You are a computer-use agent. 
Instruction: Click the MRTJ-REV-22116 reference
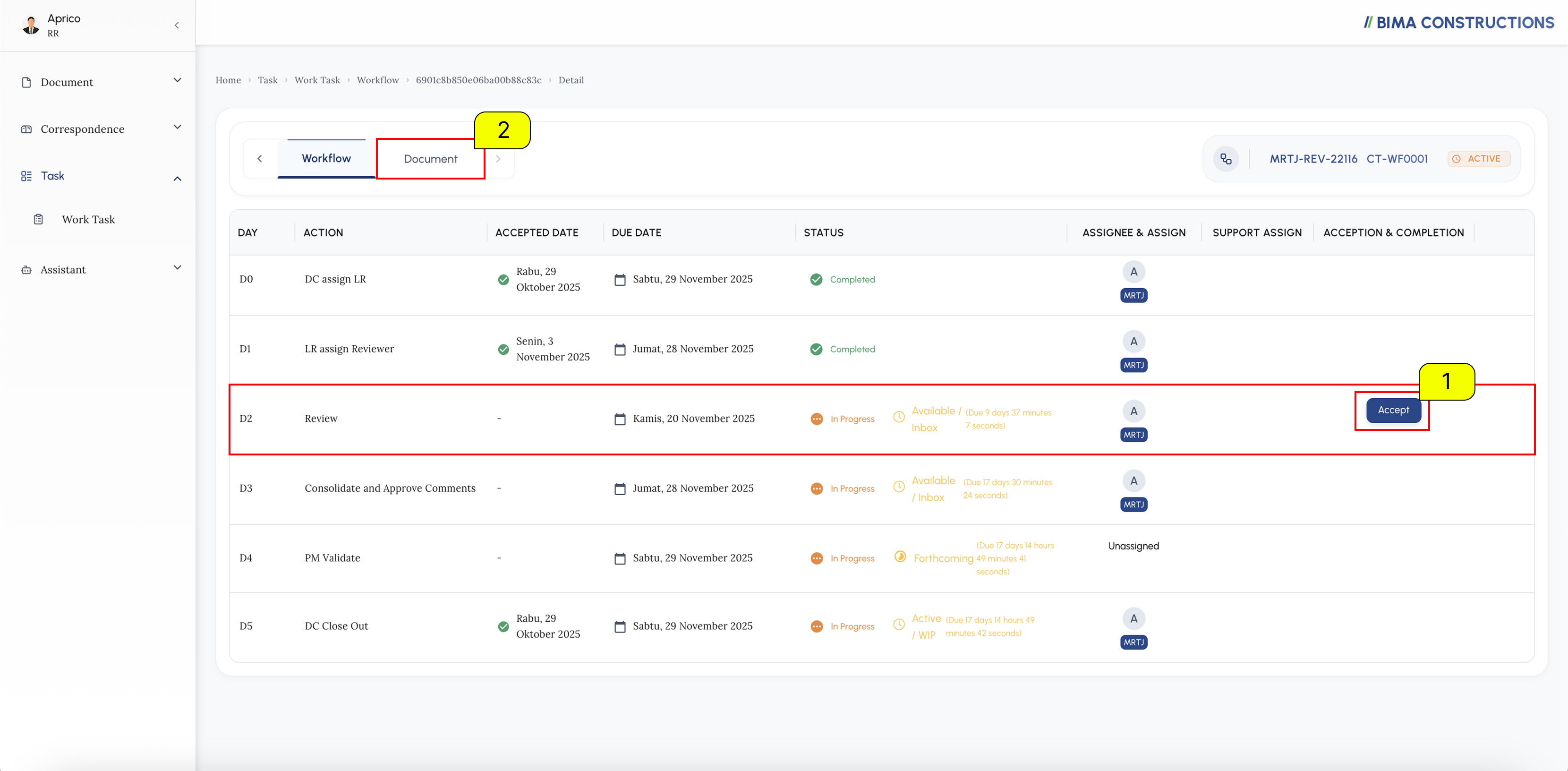click(x=1313, y=159)
